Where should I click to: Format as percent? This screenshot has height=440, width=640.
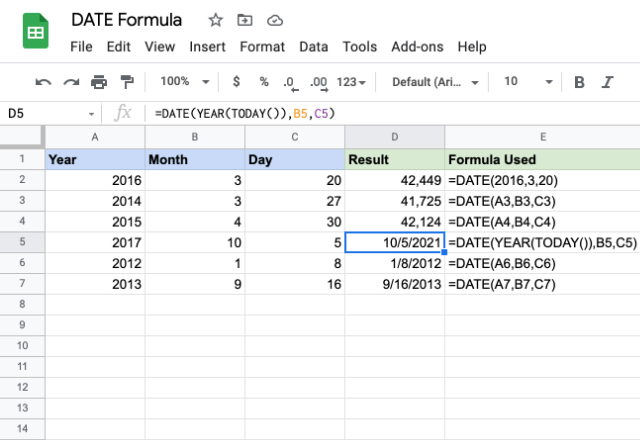coord(264,82)
